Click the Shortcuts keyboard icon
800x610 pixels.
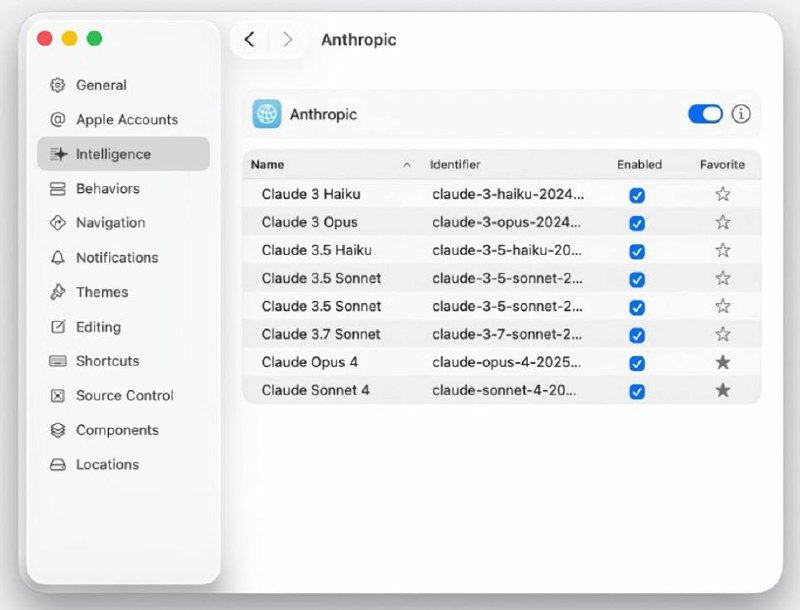(58, 361)
